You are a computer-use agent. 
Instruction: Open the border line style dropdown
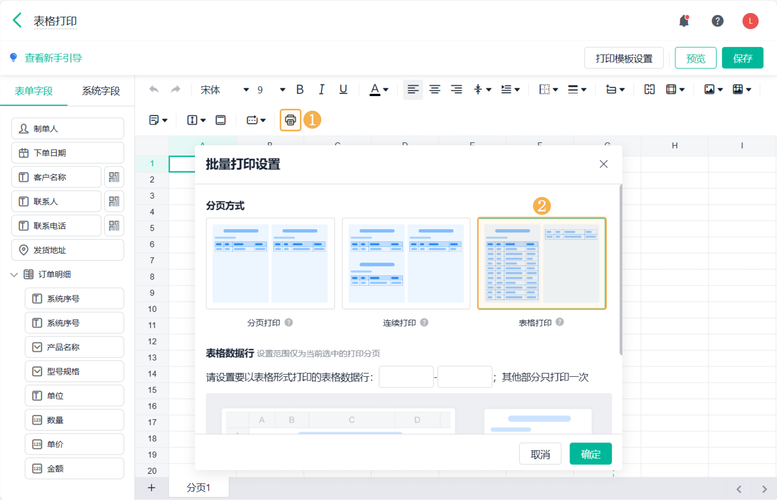pos(577,89)
